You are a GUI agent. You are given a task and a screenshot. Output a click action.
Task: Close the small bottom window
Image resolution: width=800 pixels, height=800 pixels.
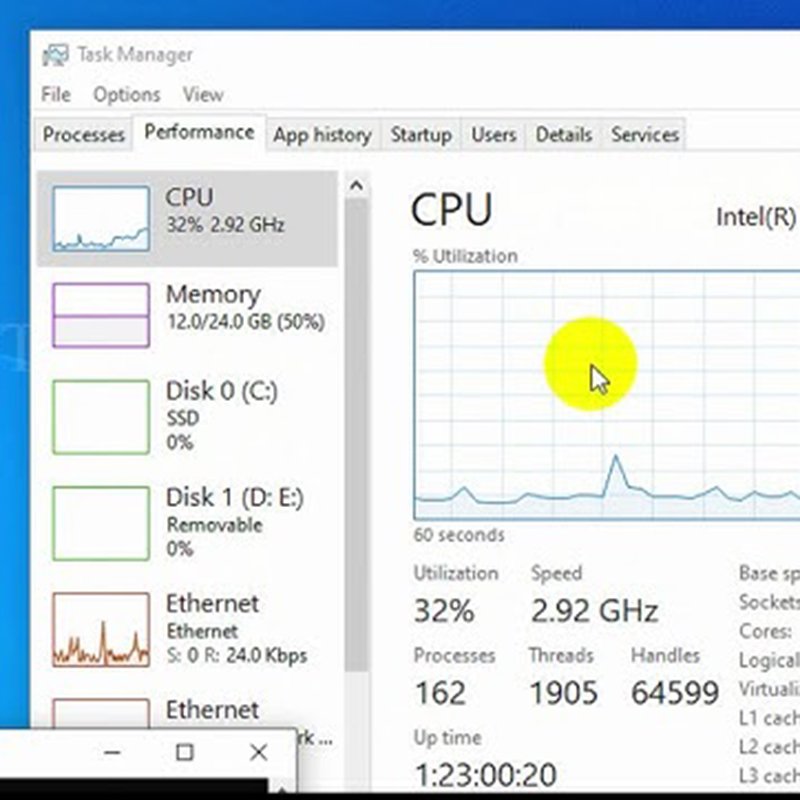coord(259,752)
